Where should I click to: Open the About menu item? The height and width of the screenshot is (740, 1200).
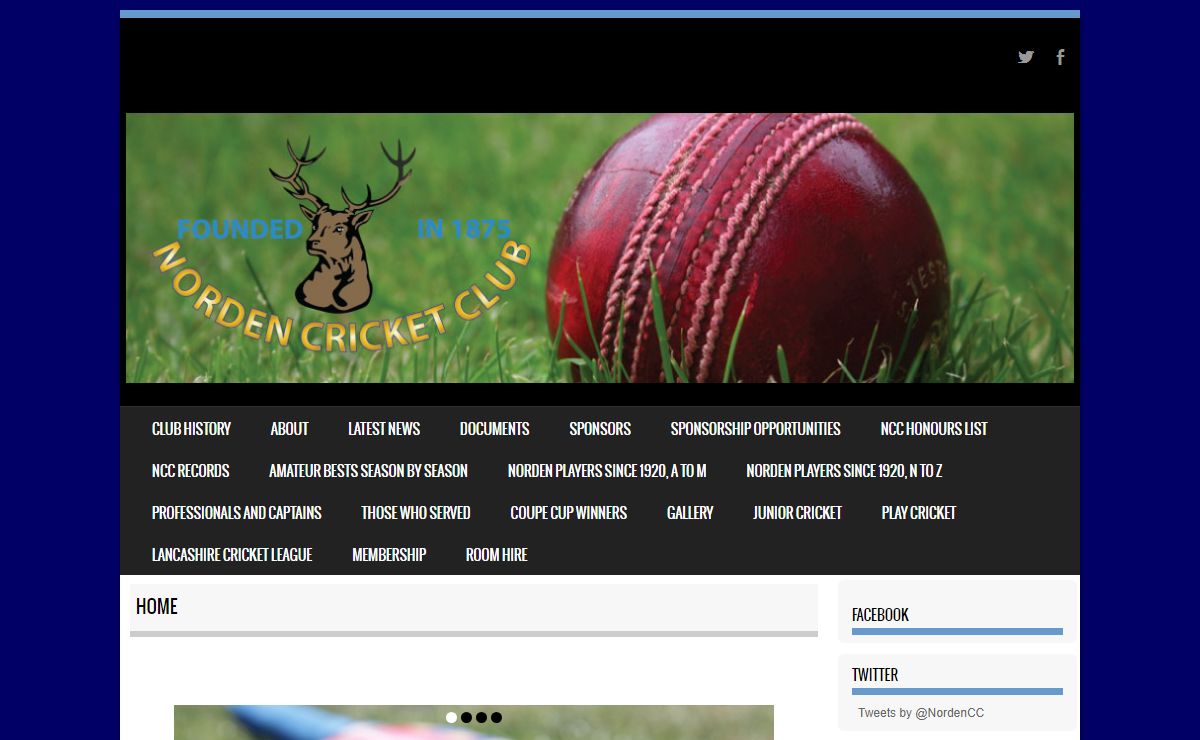click(289, 428)
